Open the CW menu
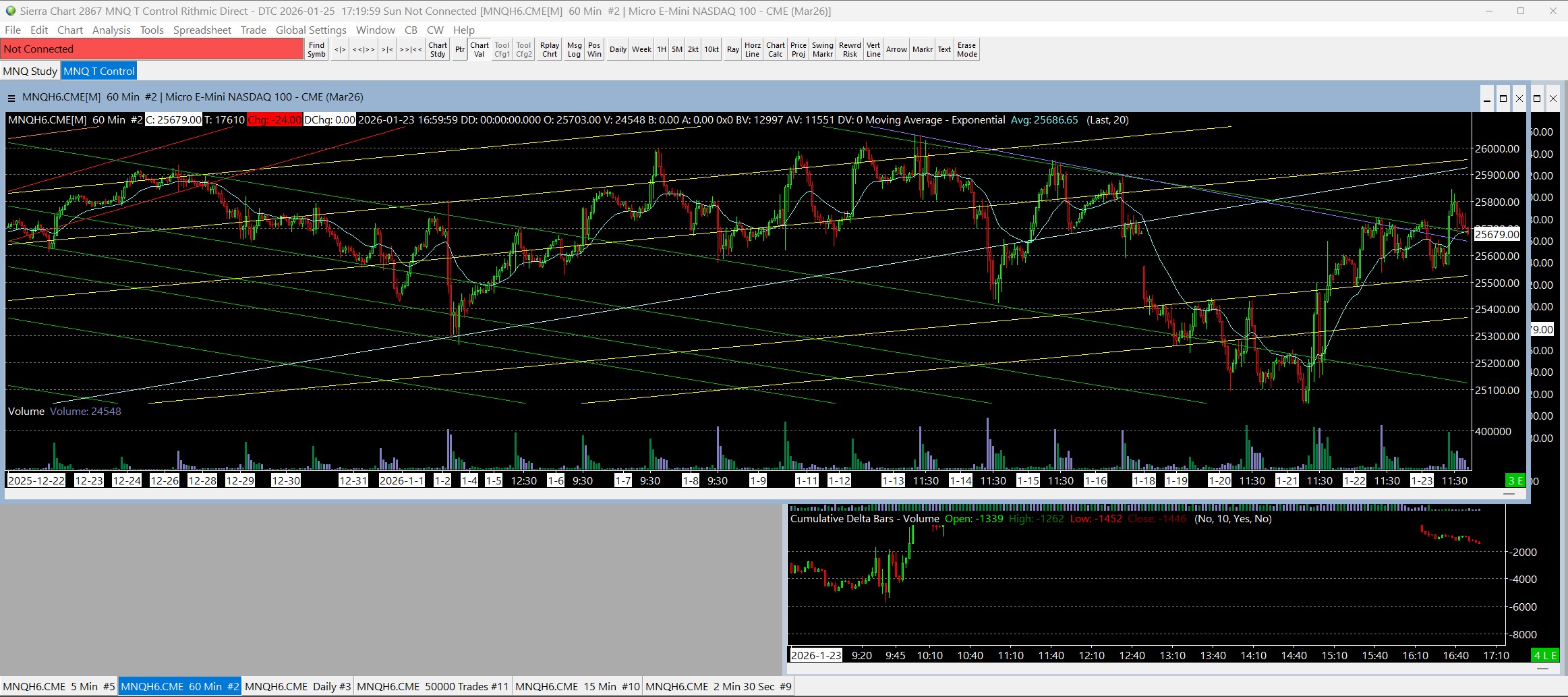The height and width of the screenshot is (697, 1568). click(436, 30)
